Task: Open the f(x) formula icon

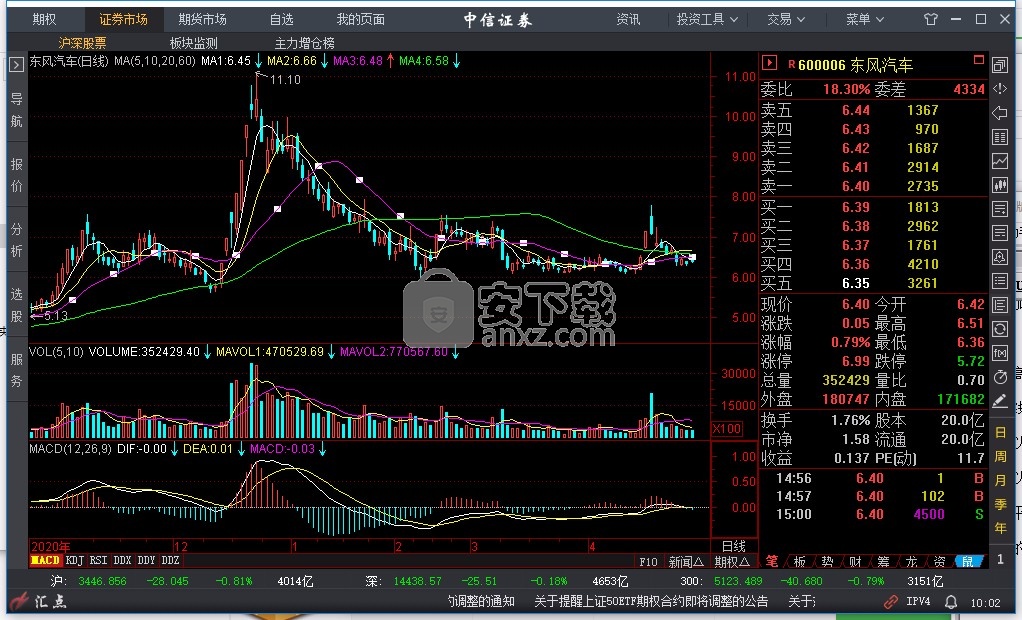Action: click(1000, 353)
